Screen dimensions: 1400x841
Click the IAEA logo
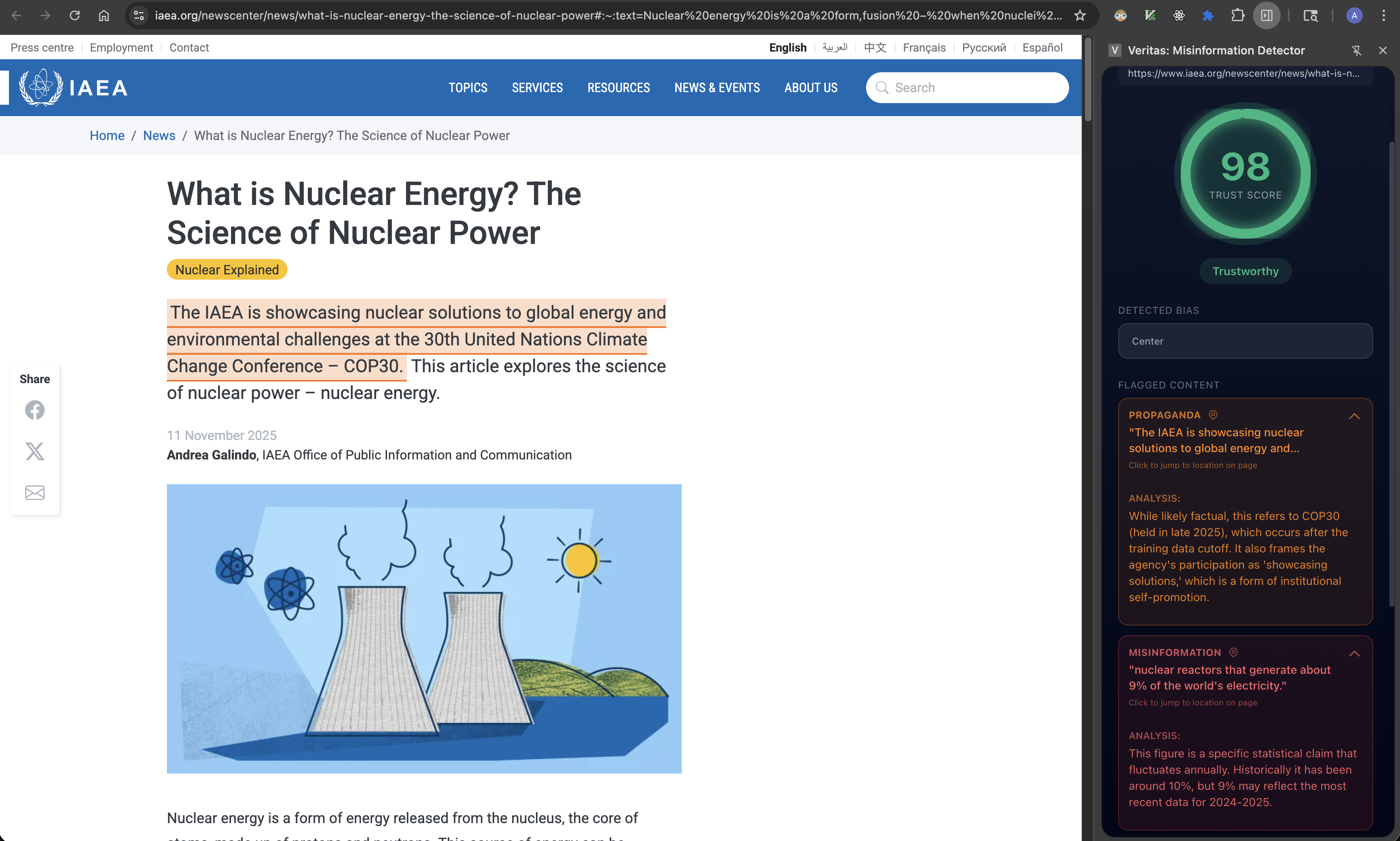click(x=73, y=87)
